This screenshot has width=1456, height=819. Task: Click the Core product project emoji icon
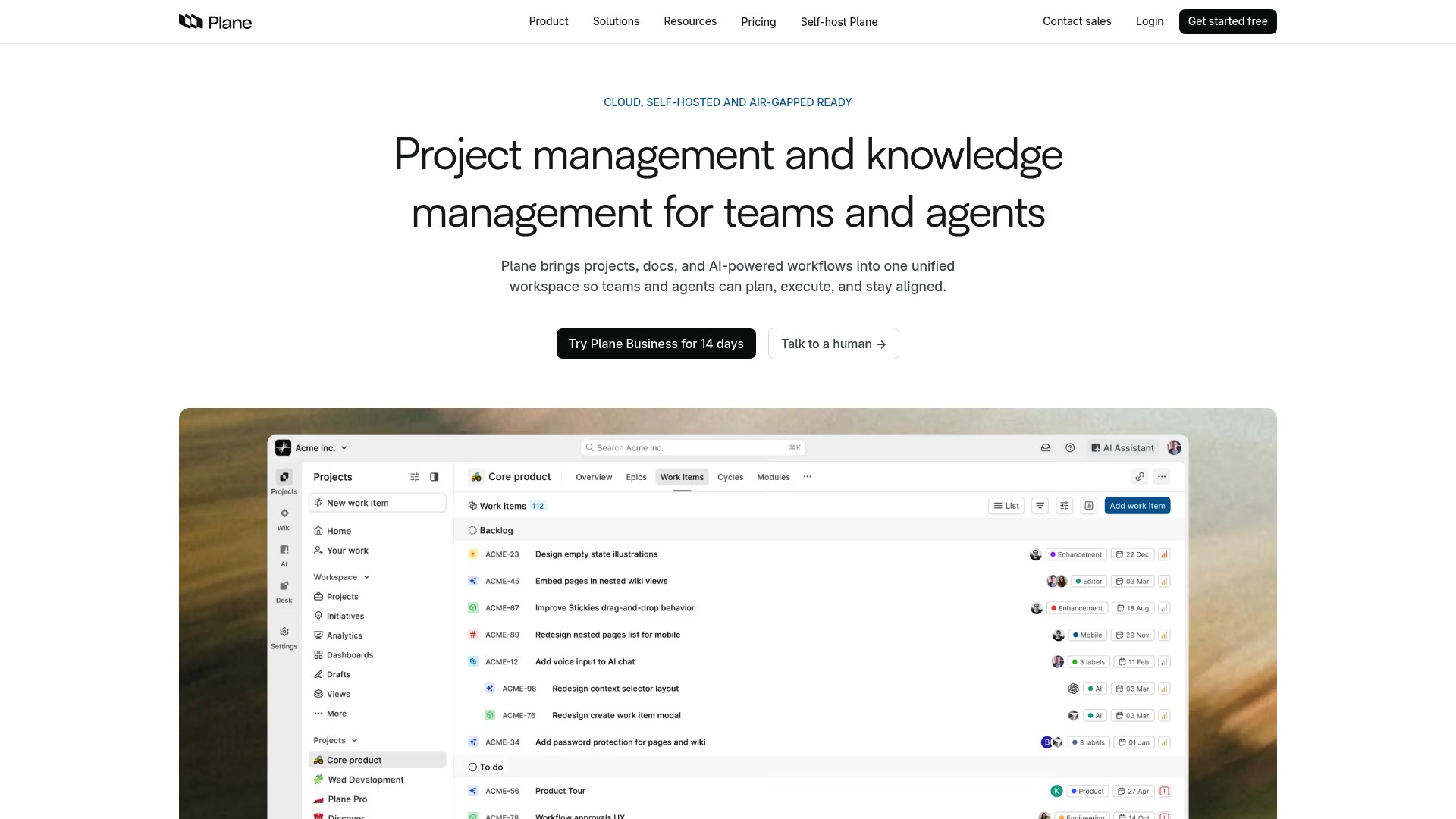click(x=476, y=477)
